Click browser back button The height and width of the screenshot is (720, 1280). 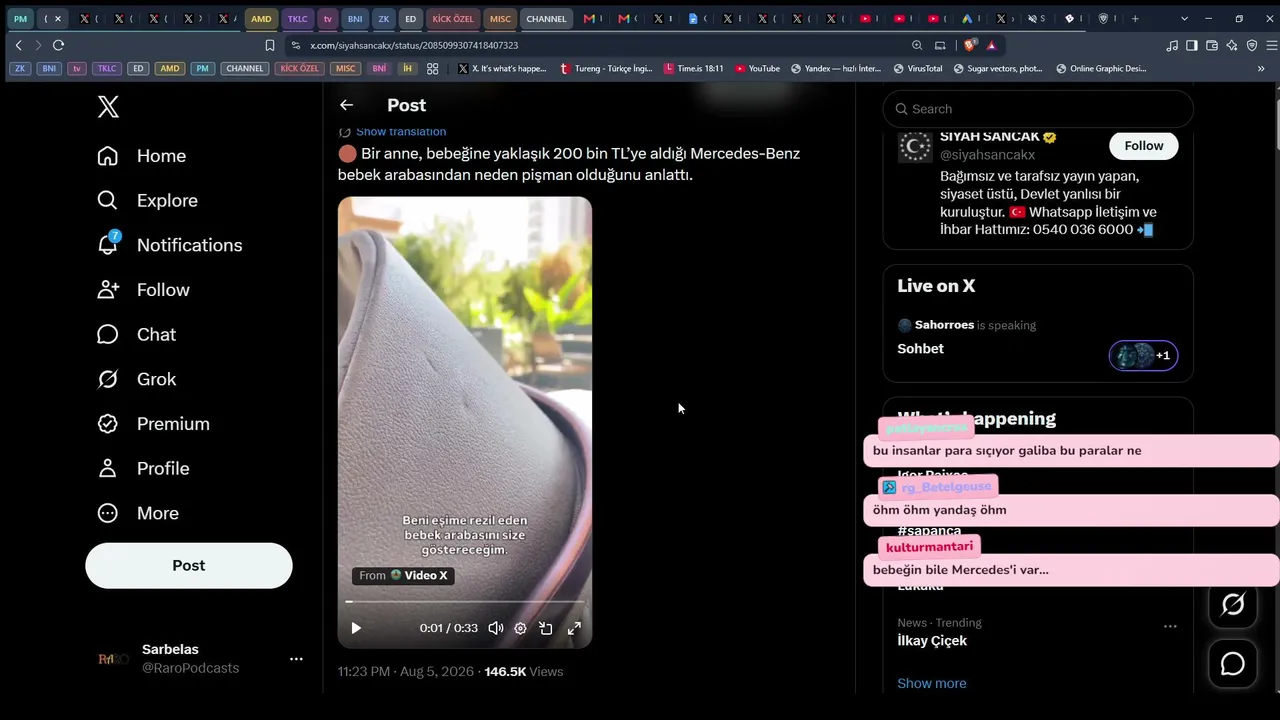[x=18, y=45]
